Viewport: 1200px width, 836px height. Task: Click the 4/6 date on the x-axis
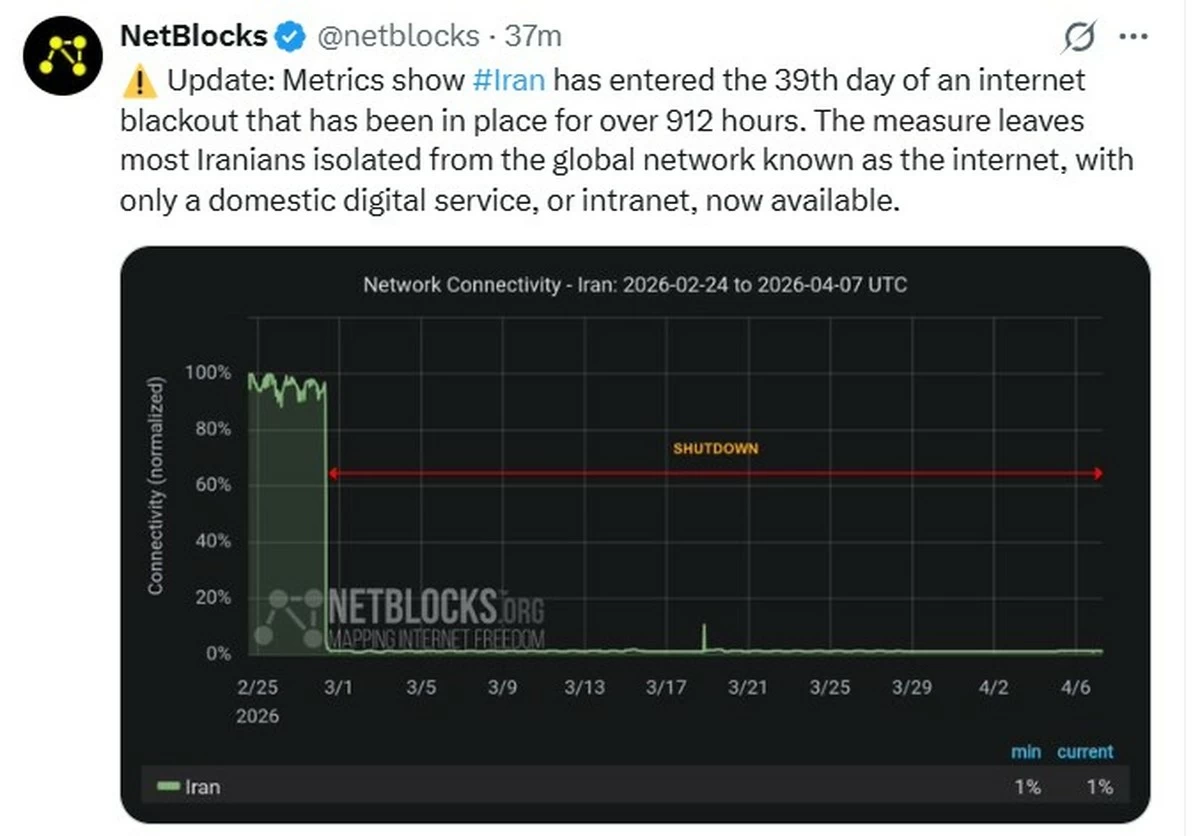[1076, 688]
